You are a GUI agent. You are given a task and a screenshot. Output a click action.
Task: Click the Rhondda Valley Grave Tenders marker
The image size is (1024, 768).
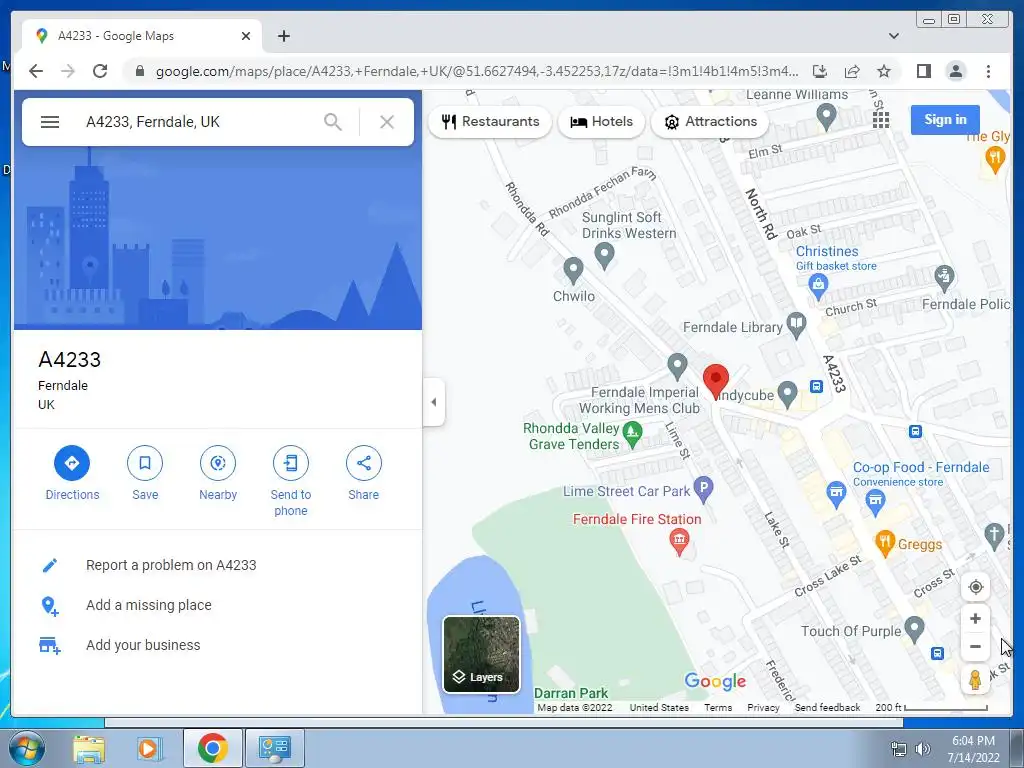pos(632,432)
